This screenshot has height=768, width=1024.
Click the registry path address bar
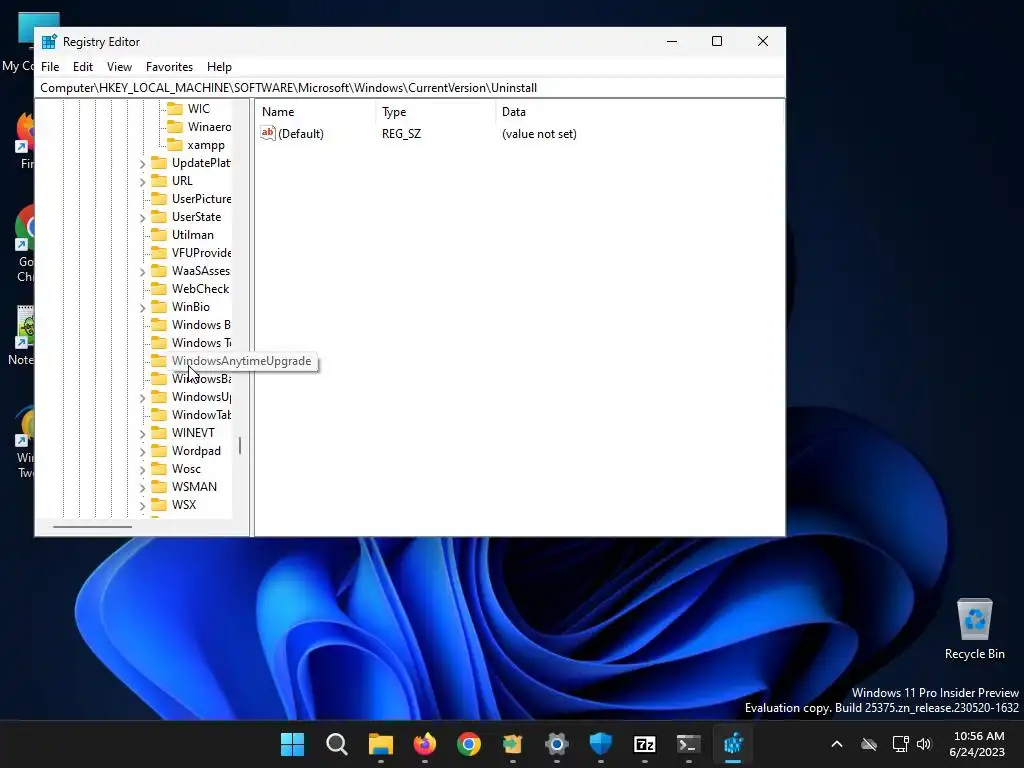(x=410, y=88)
